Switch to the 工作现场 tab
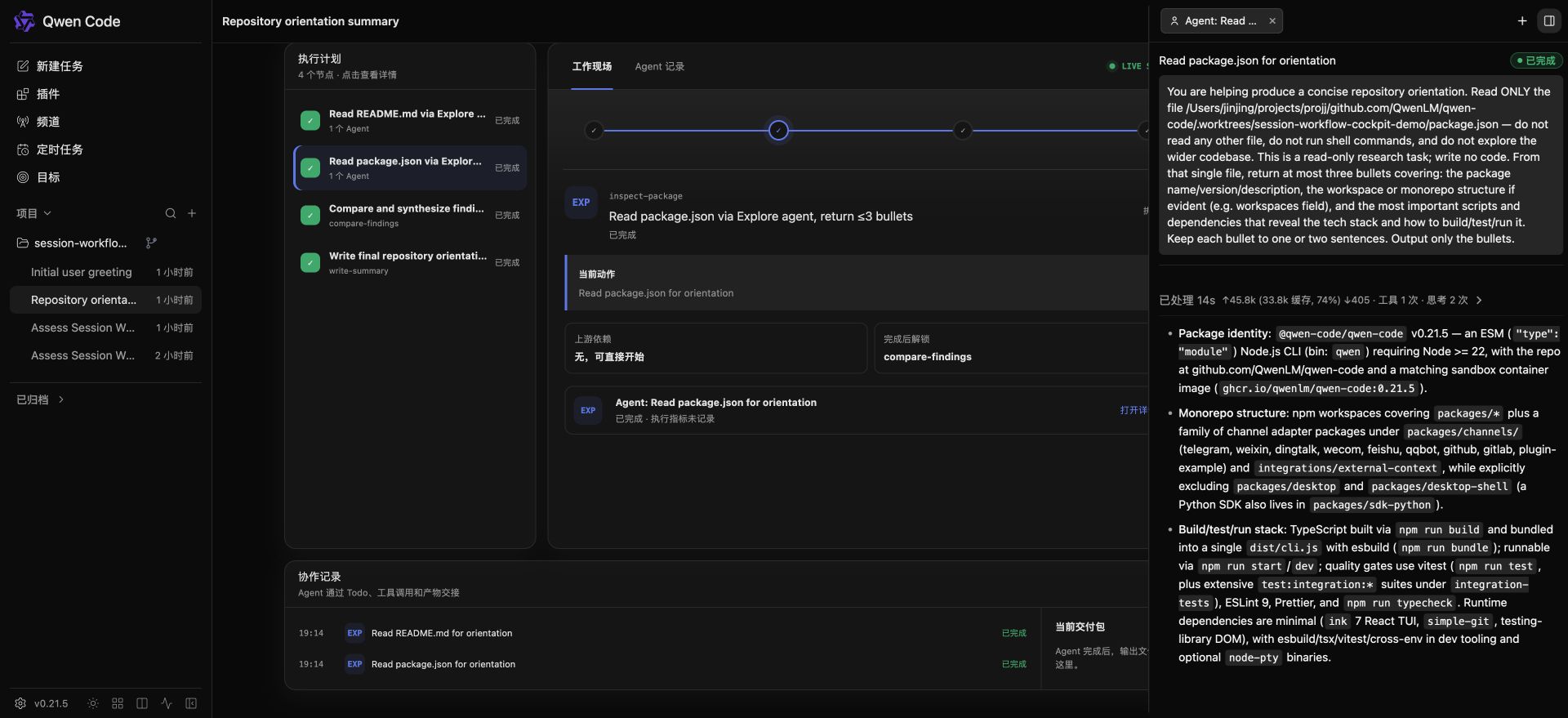1568x718 pixels. point(592,66)
